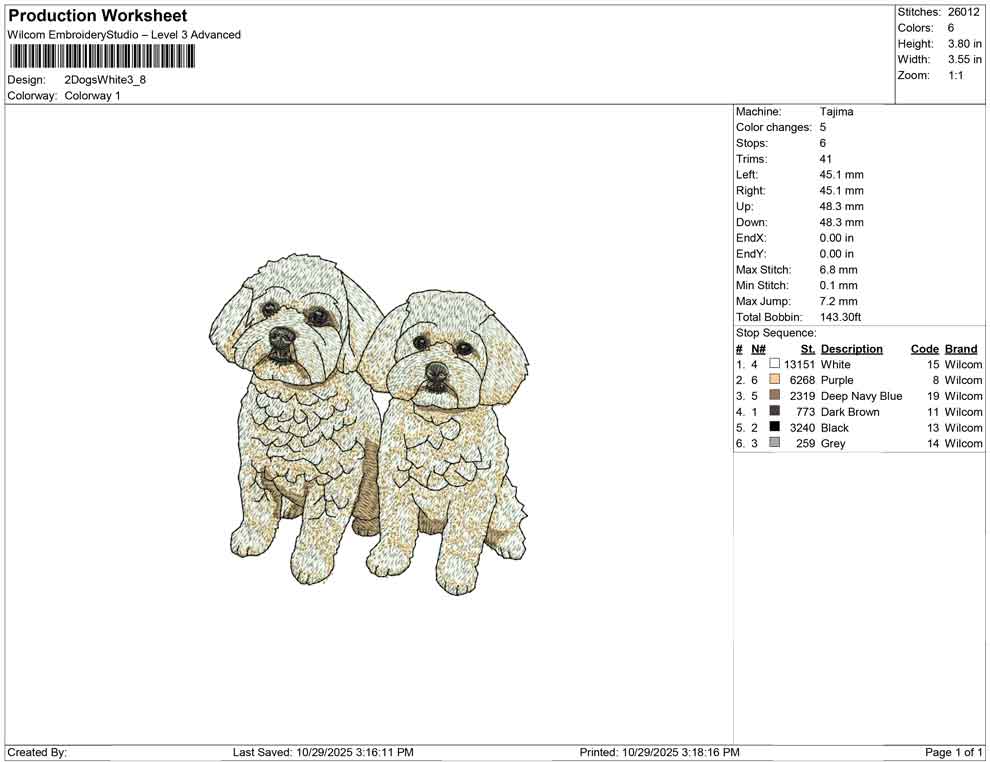Click the Description column header
The width and height of the screenshot is (990, 762).
(x=852, y=348)
